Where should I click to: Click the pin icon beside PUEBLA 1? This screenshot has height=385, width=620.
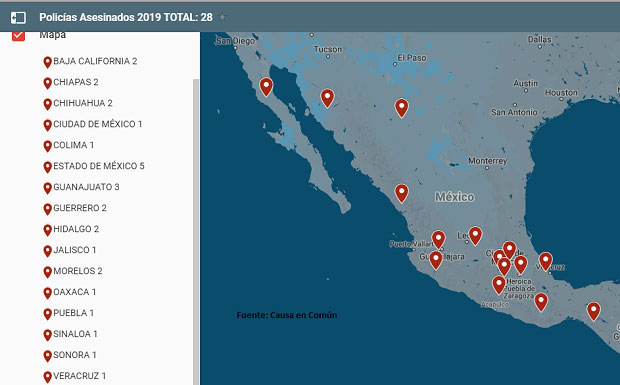click(47, 313)
